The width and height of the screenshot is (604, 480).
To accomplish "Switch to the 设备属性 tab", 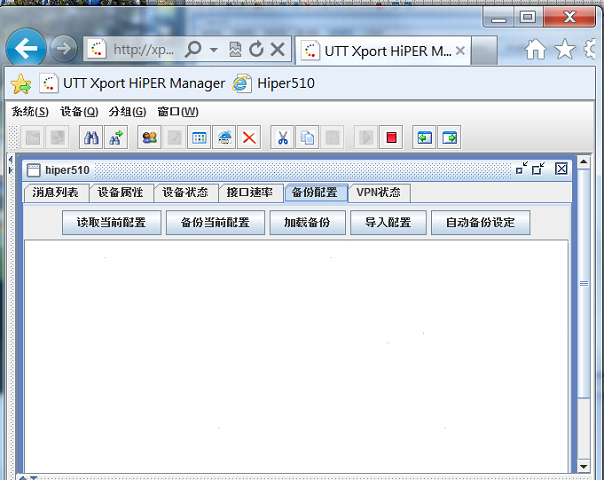I will [x=121, y=192].
